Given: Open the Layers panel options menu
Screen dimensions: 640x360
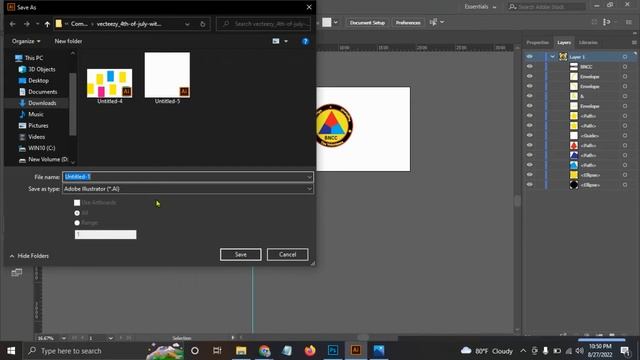Looking at the screenshot, I should pos(634,42).
